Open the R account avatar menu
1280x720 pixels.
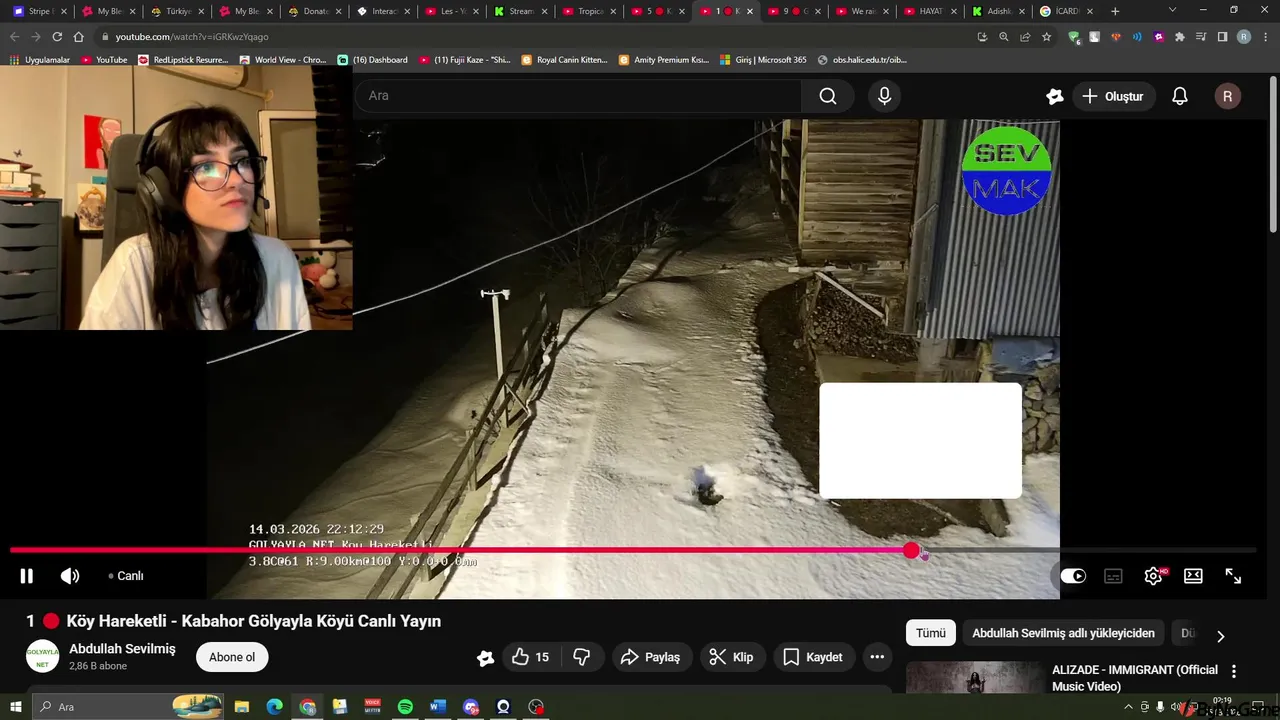1228,96
